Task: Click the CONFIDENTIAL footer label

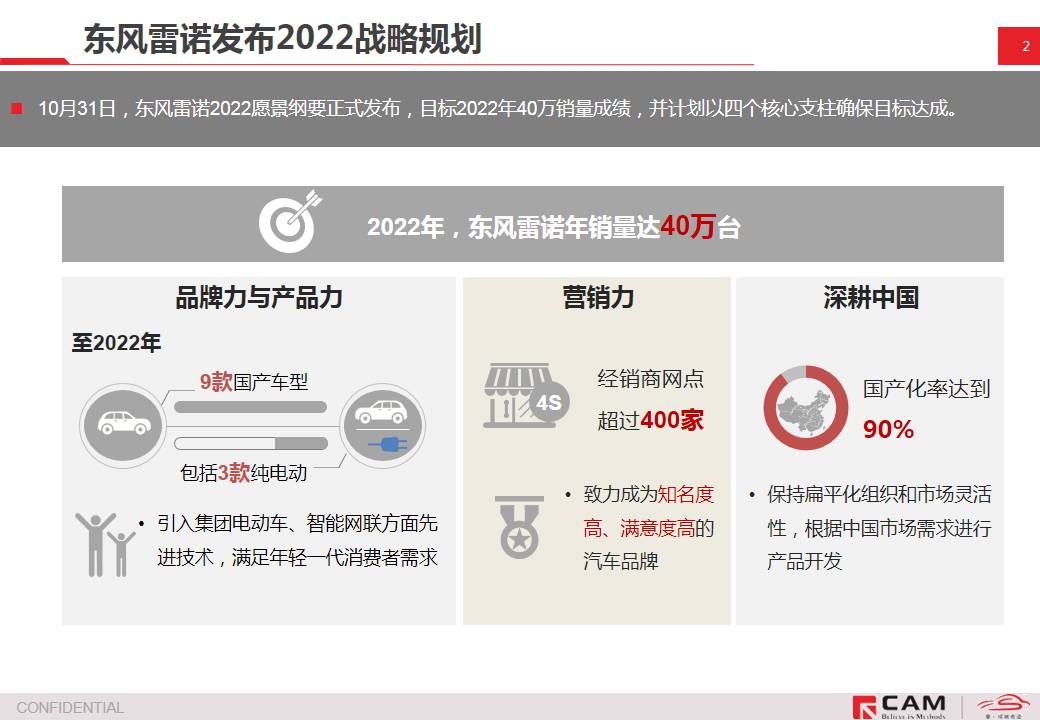Action: [70, 708]
